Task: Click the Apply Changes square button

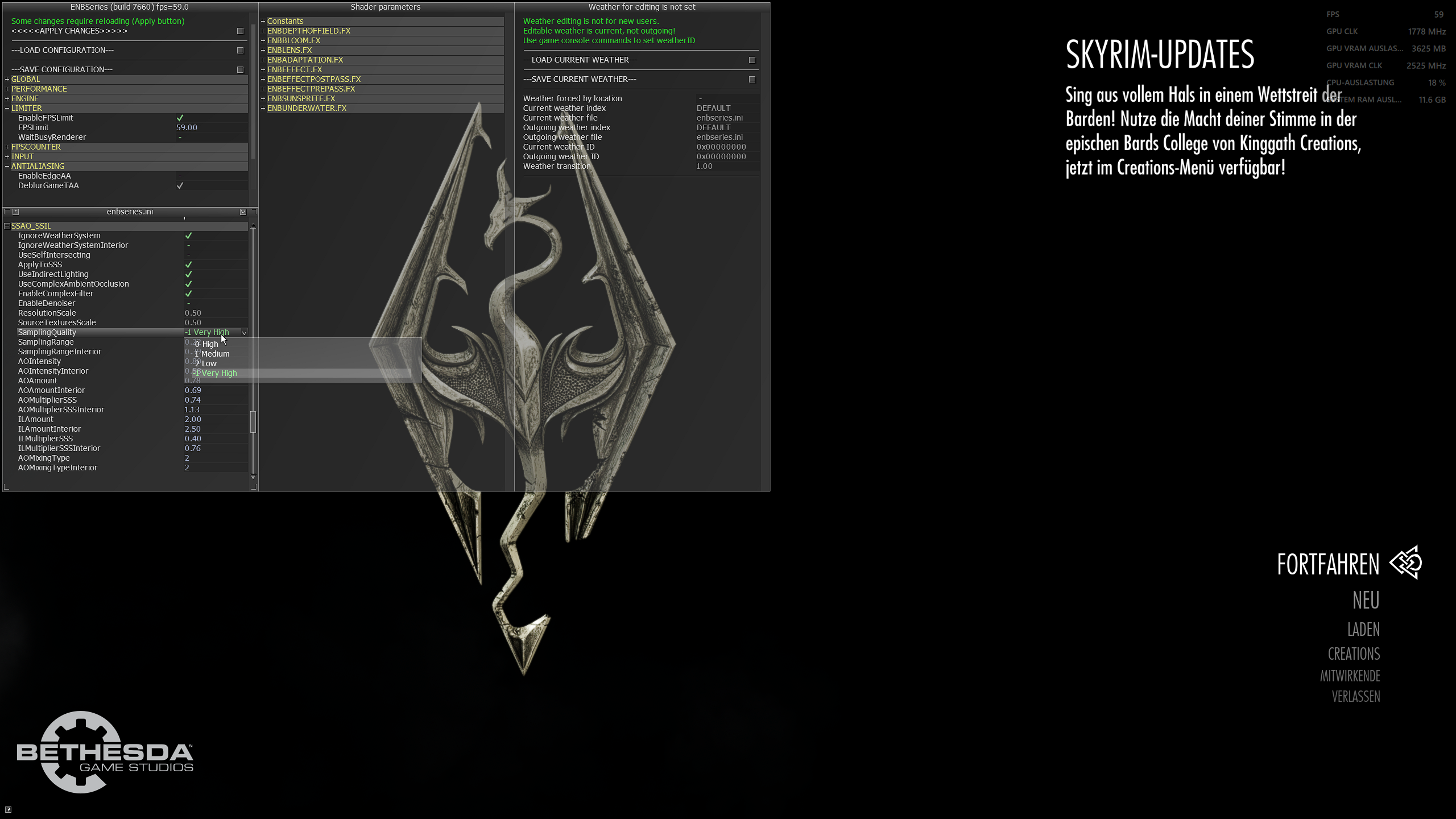Action: [x=240, y=31]
